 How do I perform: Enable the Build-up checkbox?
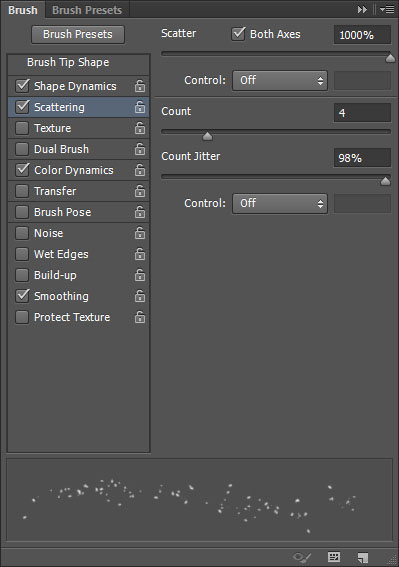click(x=22, y=275)
